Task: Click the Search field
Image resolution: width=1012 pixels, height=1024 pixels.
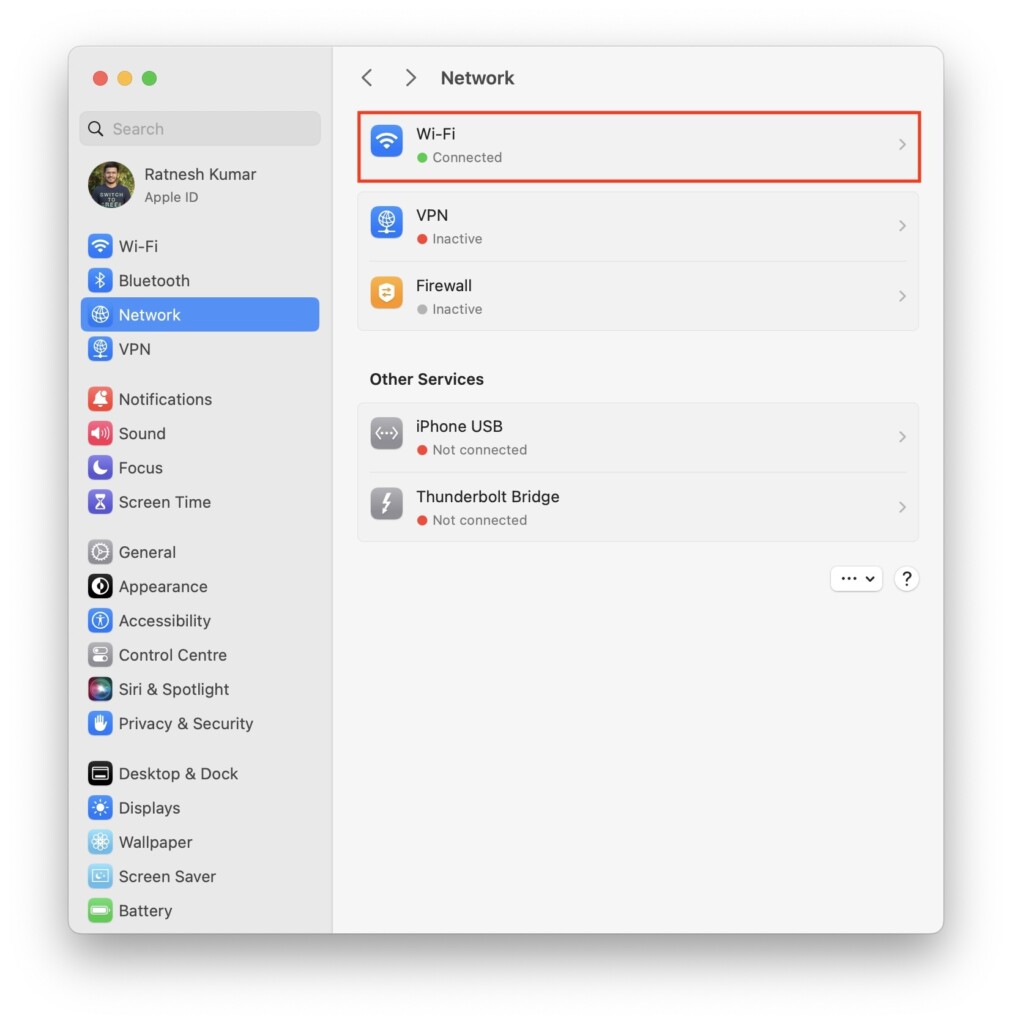Action: 200,129
